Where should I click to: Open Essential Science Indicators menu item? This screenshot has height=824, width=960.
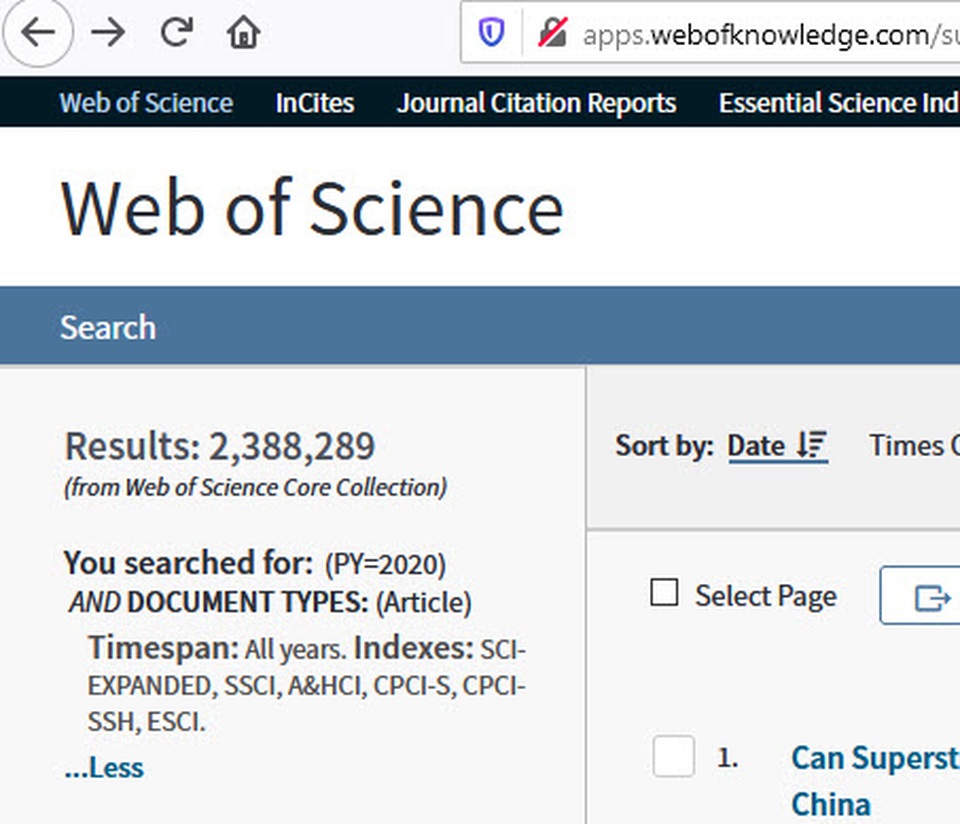(839, 103)
